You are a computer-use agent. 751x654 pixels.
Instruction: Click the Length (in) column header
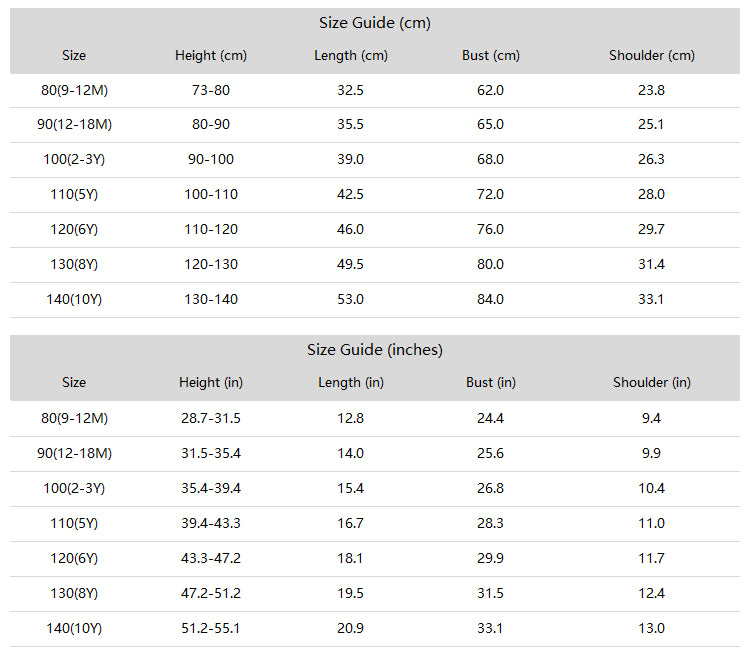(x=351, y=382)
